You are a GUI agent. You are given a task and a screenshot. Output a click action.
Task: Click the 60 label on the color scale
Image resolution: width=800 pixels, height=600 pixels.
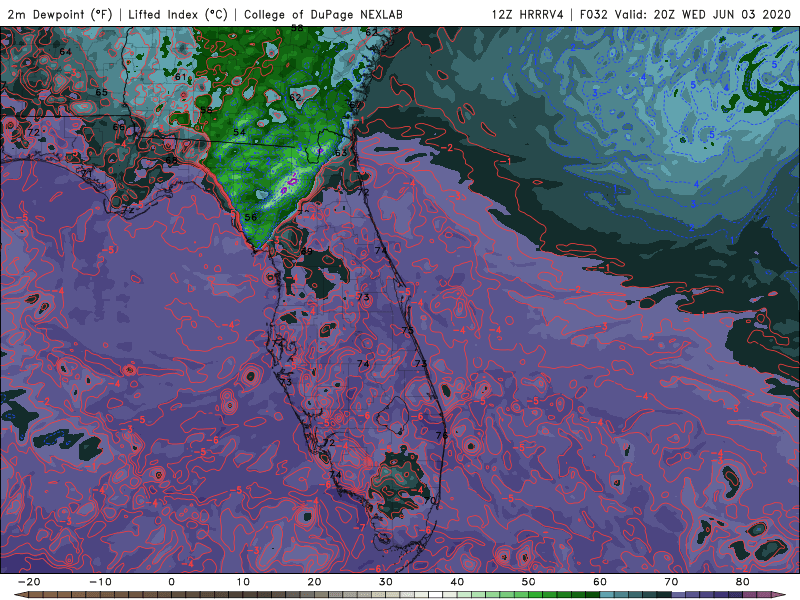600,582
